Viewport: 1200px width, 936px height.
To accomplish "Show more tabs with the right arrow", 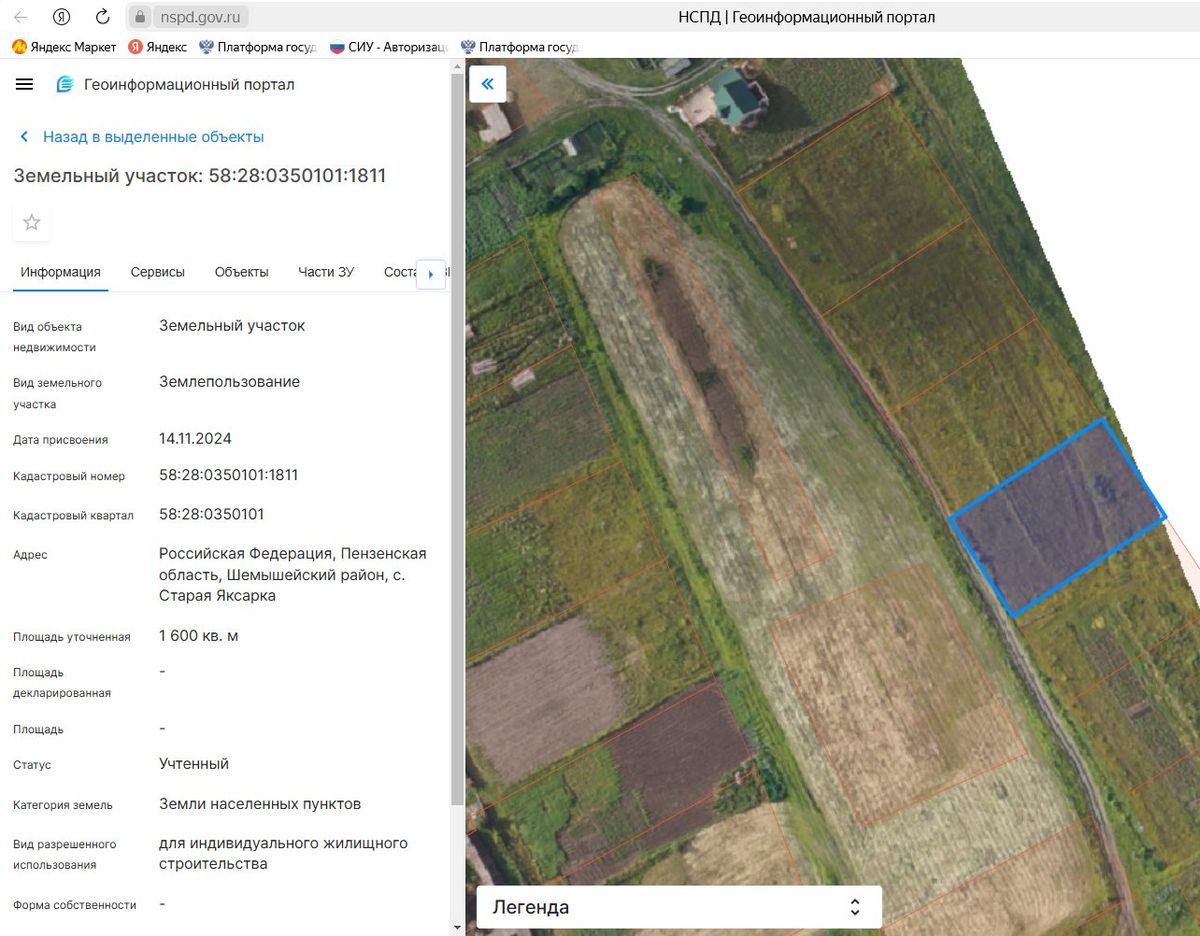I will pyautogui.click(x=431, y=274).
